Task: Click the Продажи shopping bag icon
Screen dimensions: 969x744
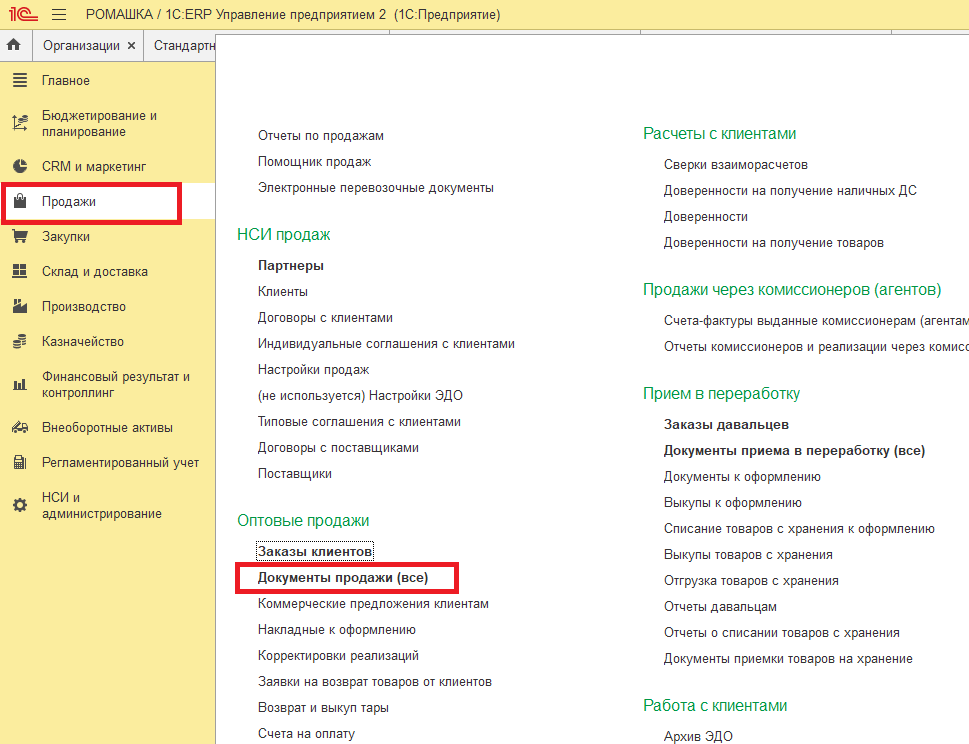Action: [x=20, y=201]
